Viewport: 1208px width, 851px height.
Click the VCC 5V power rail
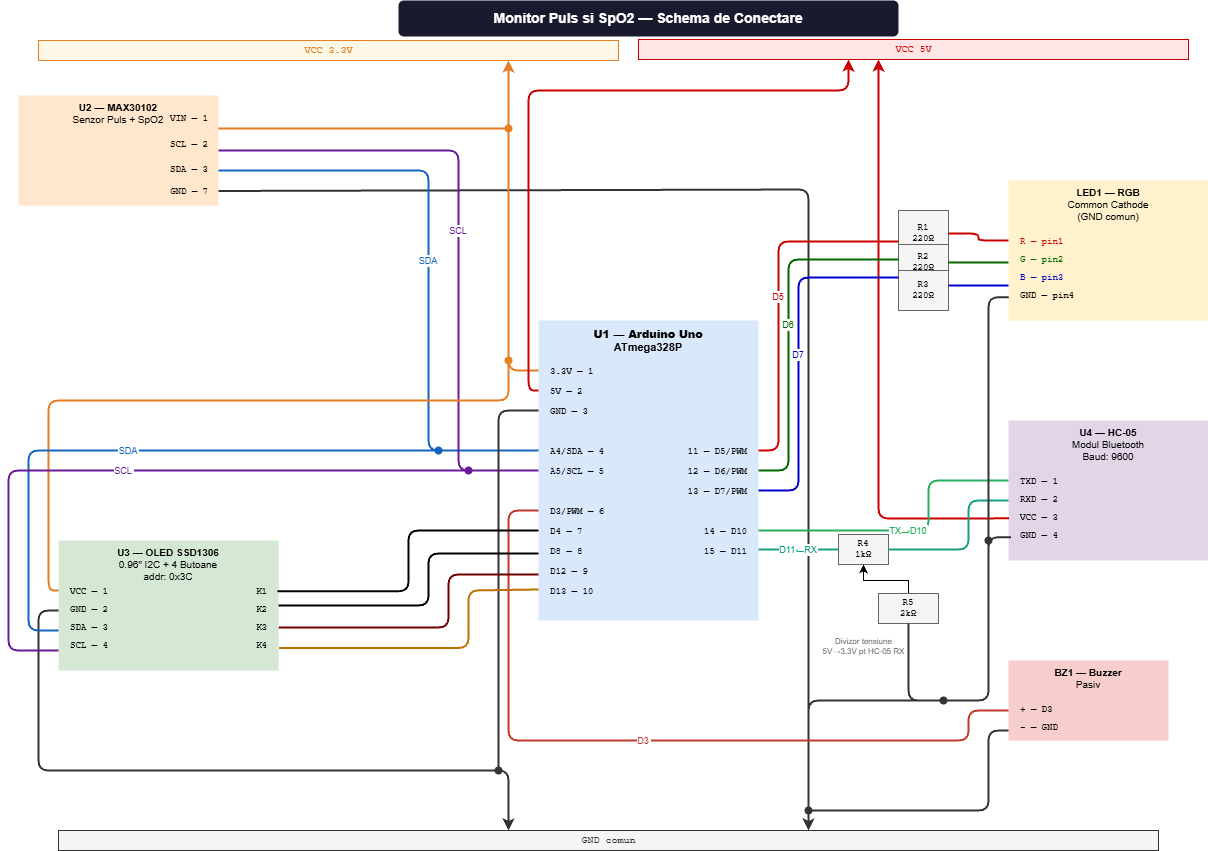pos(913,50)
